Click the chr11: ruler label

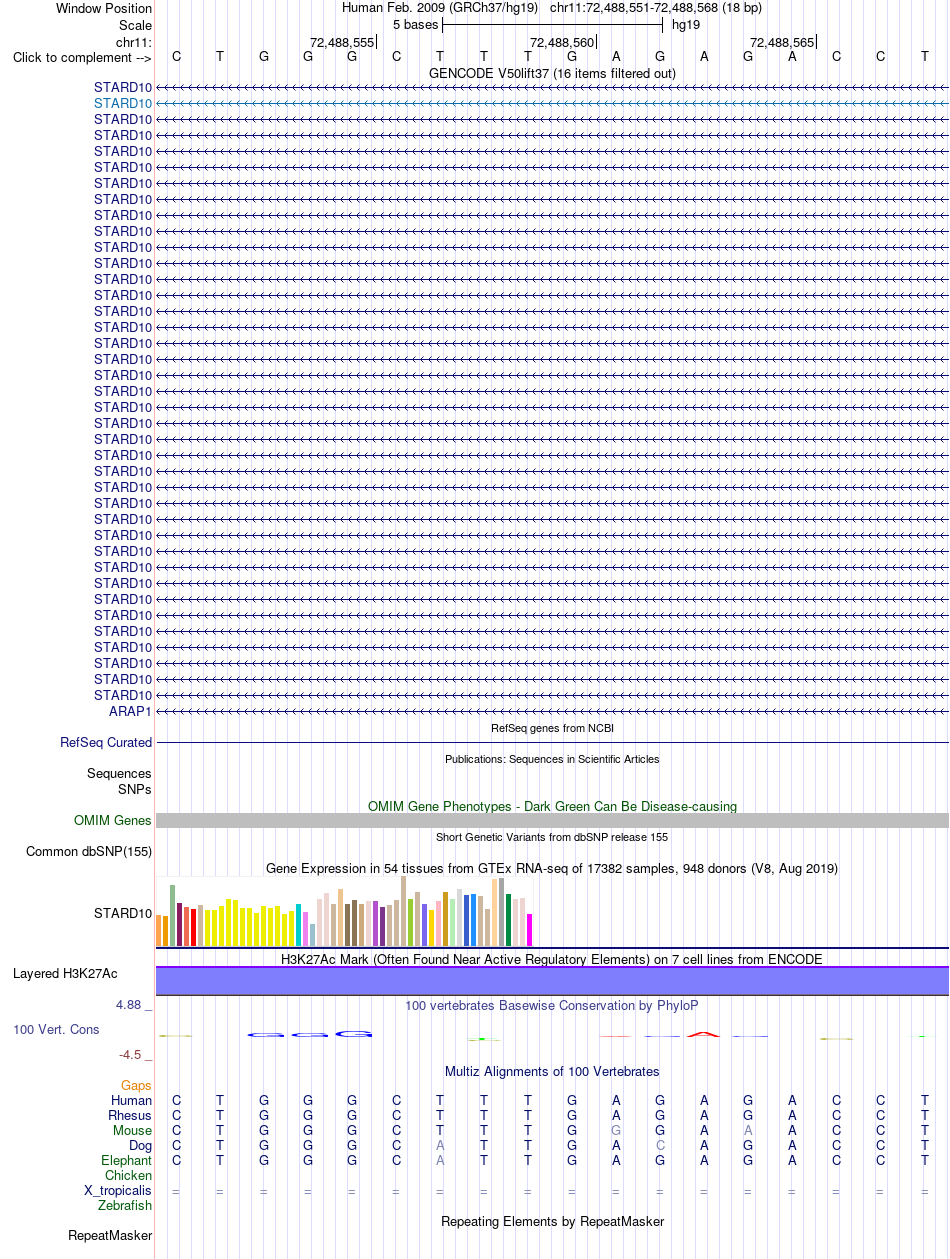134,42
